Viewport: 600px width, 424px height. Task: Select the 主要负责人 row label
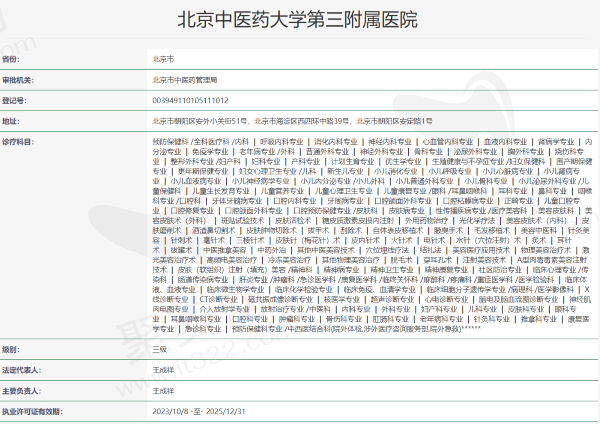(21, 391)
